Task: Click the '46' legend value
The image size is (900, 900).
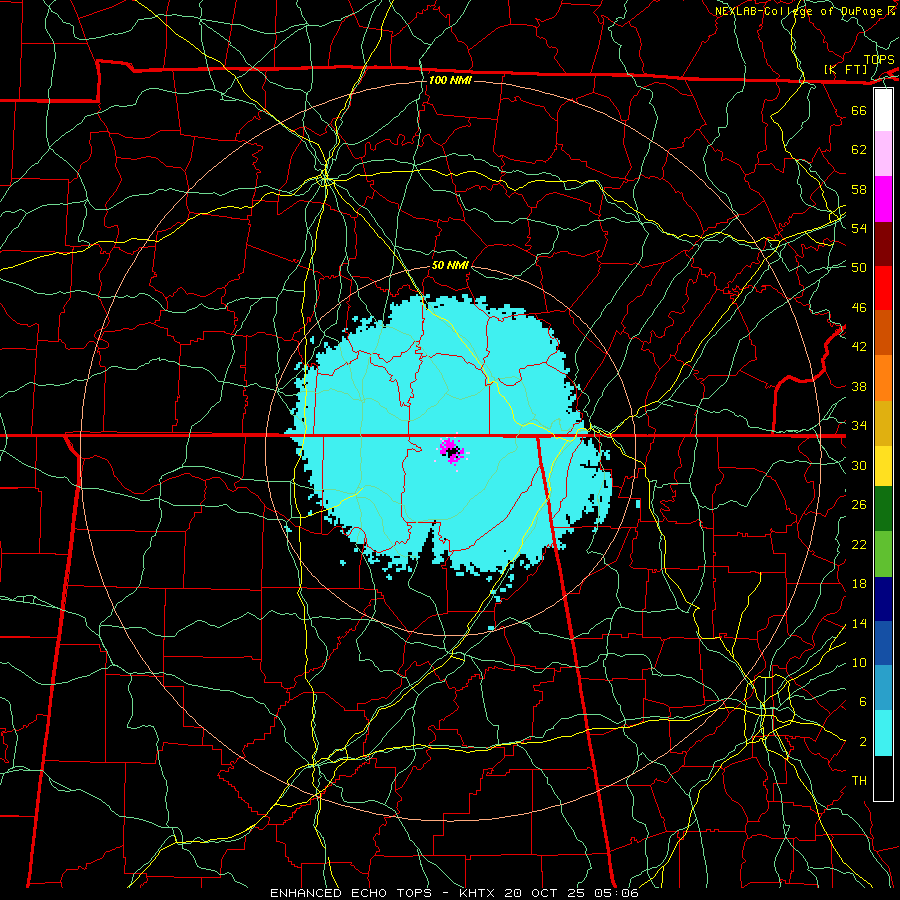Action: [x=859, y=308]
